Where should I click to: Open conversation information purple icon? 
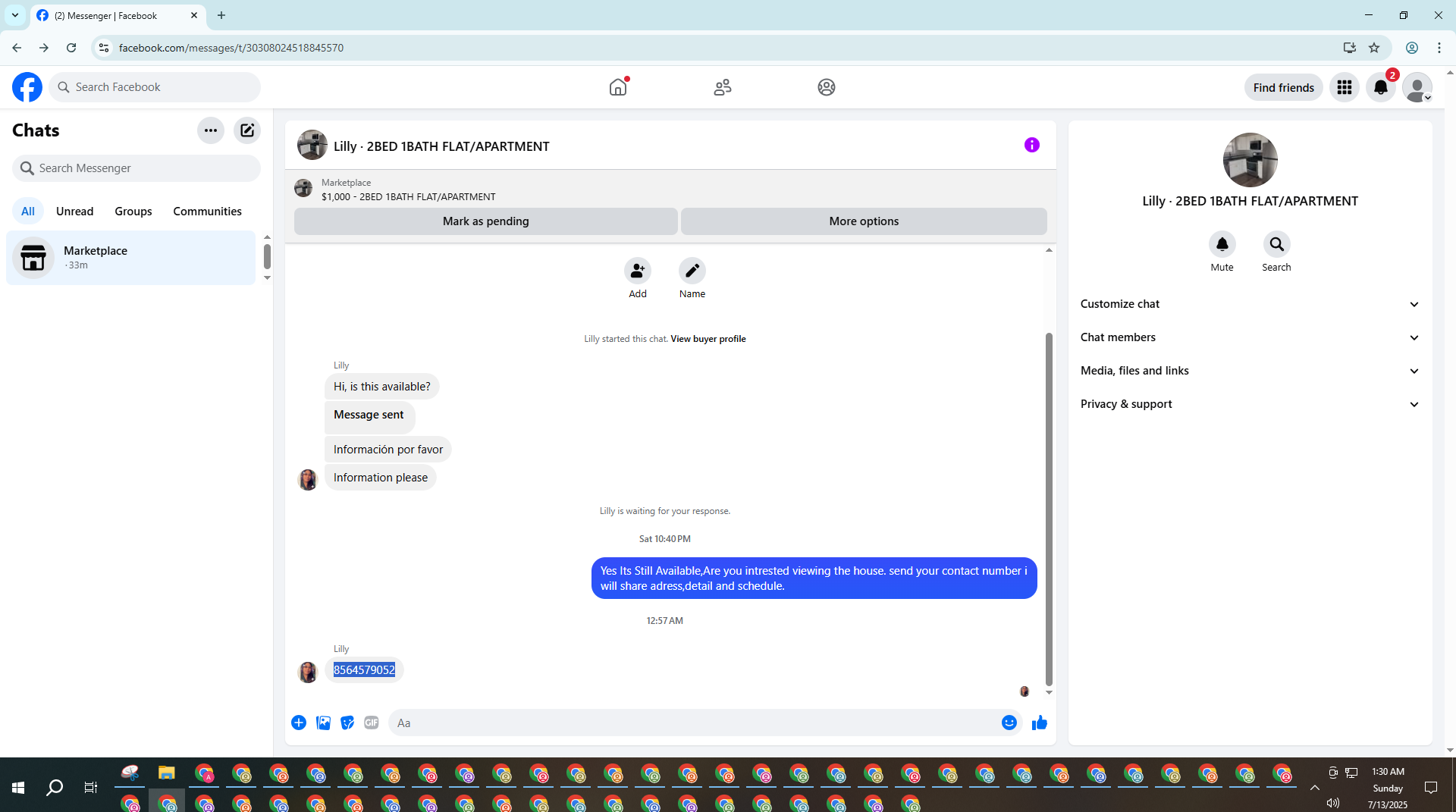coord(1032,145)
